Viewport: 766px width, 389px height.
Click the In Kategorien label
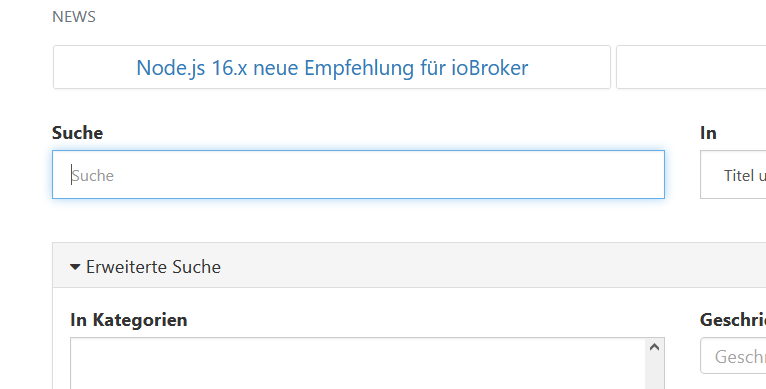[128, 320]
